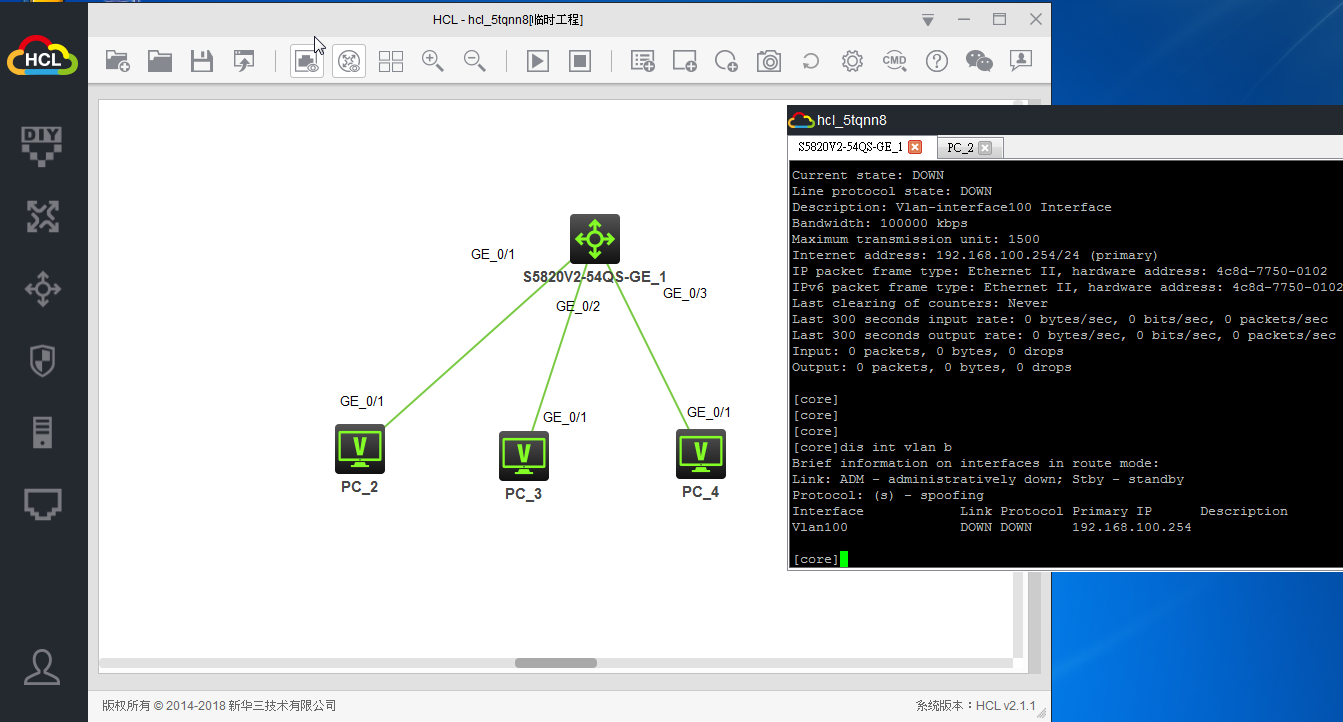1343x722 pixels.
Task: Save project with the floppy disk icon
Action: tap(202, 61)
